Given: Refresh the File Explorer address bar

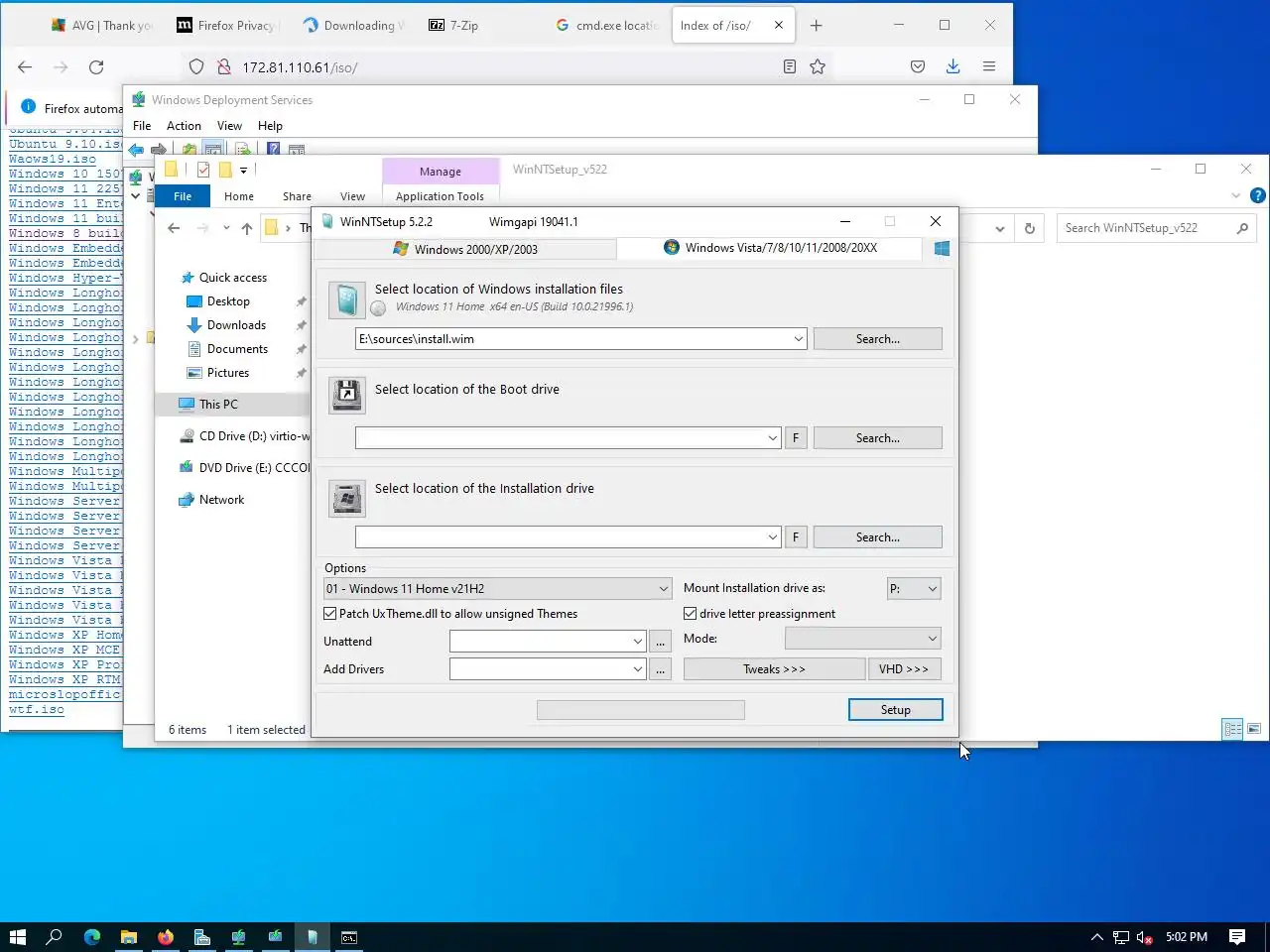Looking at the screenshot, I should pos(1030,228).
